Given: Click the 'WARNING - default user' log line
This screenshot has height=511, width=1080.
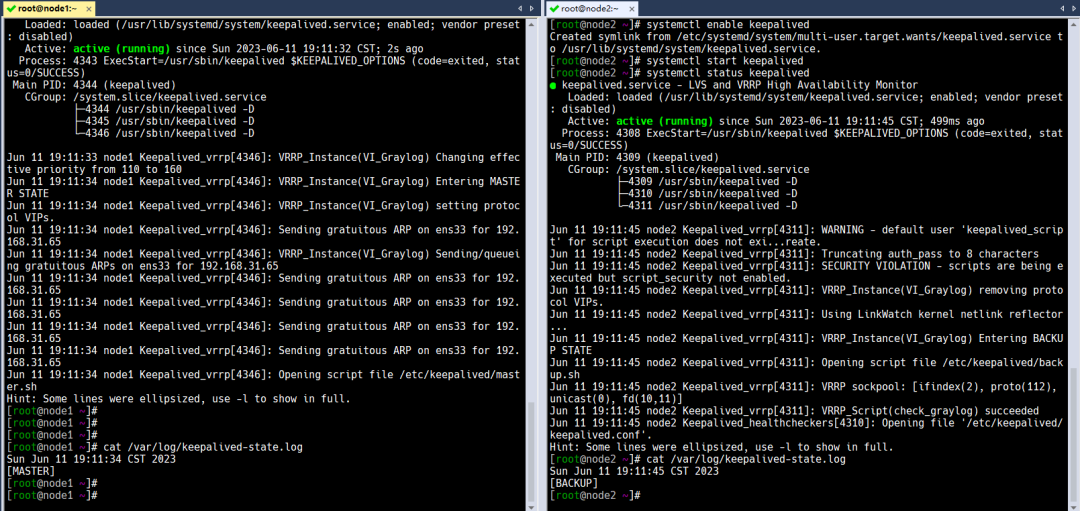Looking at the screenshot, I should click(807, 236).
